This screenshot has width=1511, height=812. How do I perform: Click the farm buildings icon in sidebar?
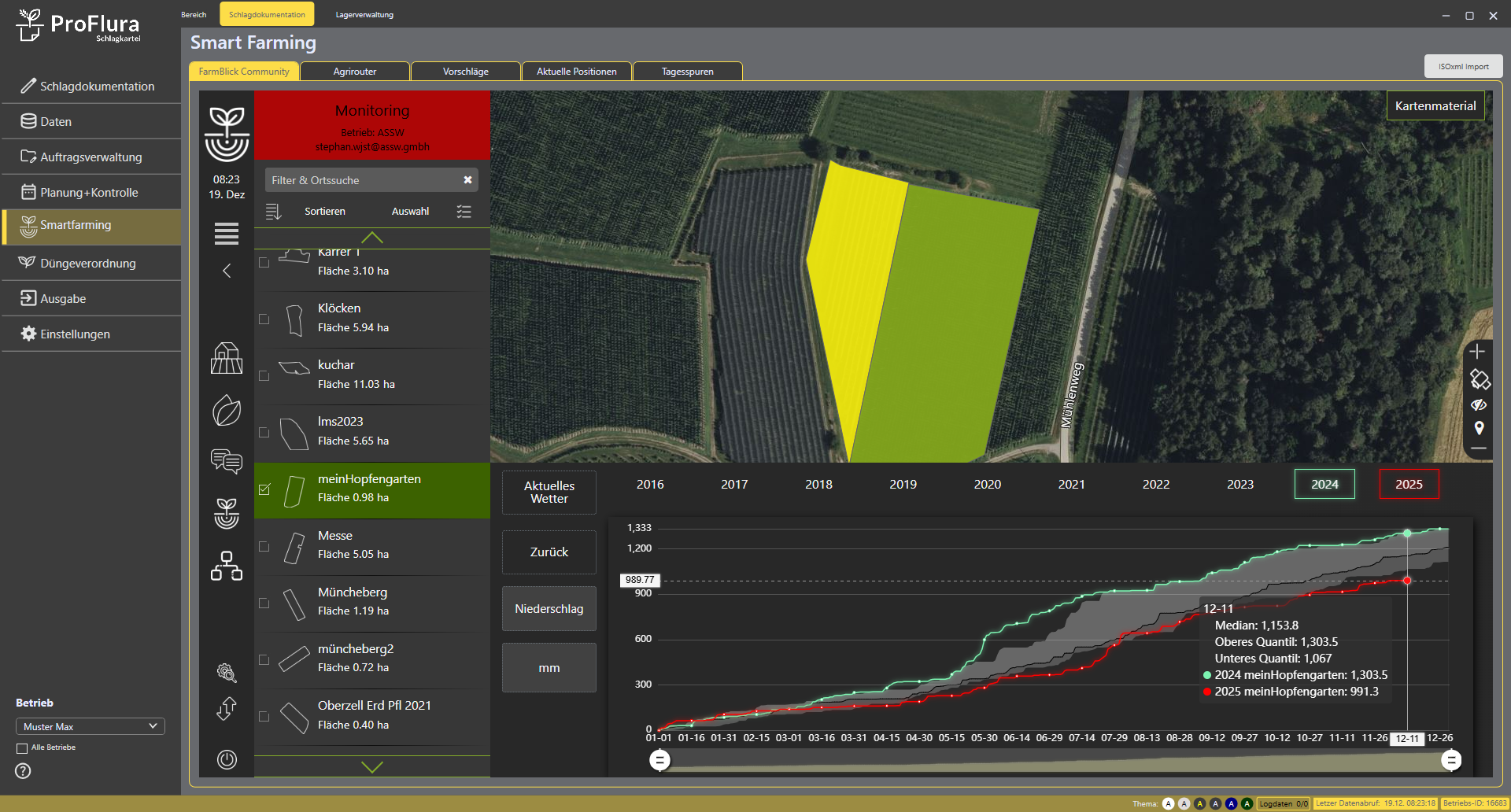click(227, 358)
